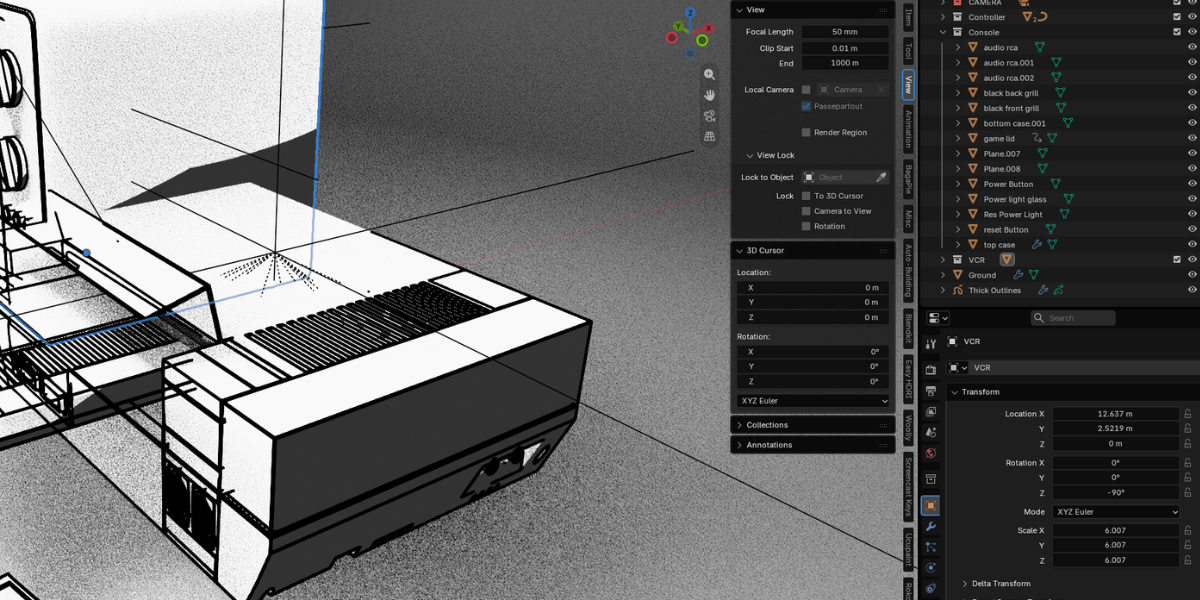The height and width of the screenshot is (600, 1200).
Task: Click the eyedropper next to Lock to Object
Action: [881, 177]
